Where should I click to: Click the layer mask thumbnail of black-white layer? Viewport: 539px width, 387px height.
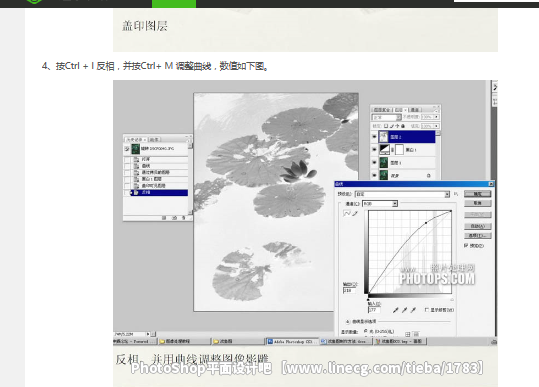coord(399,150)
